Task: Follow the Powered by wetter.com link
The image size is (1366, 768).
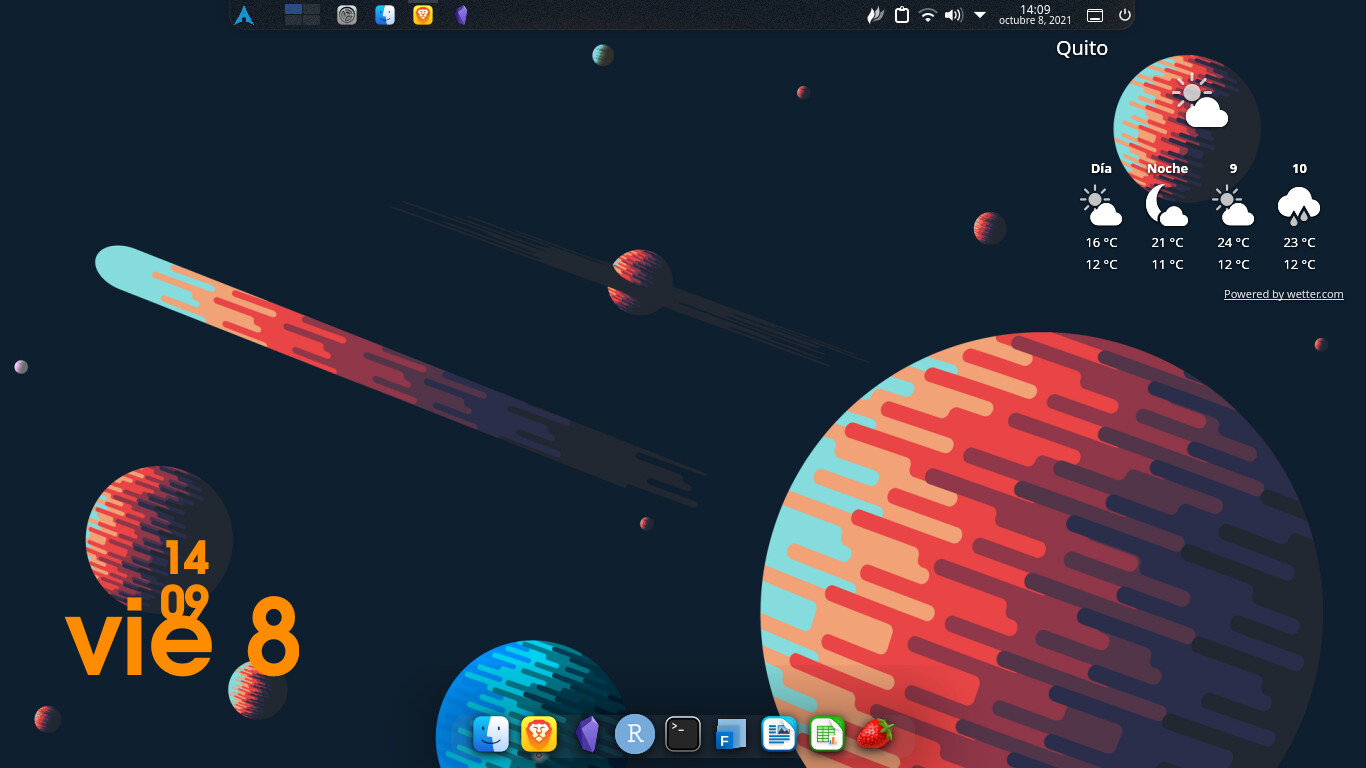Action: pos(1284,294)
